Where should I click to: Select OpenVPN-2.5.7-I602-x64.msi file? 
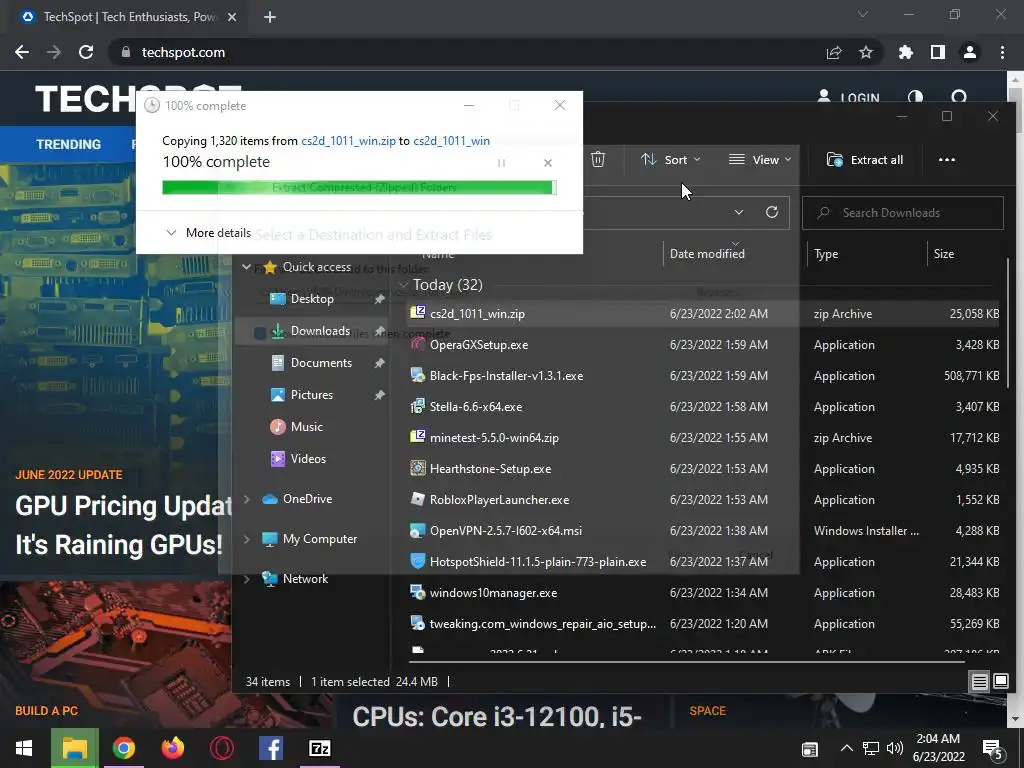point(703,531)
